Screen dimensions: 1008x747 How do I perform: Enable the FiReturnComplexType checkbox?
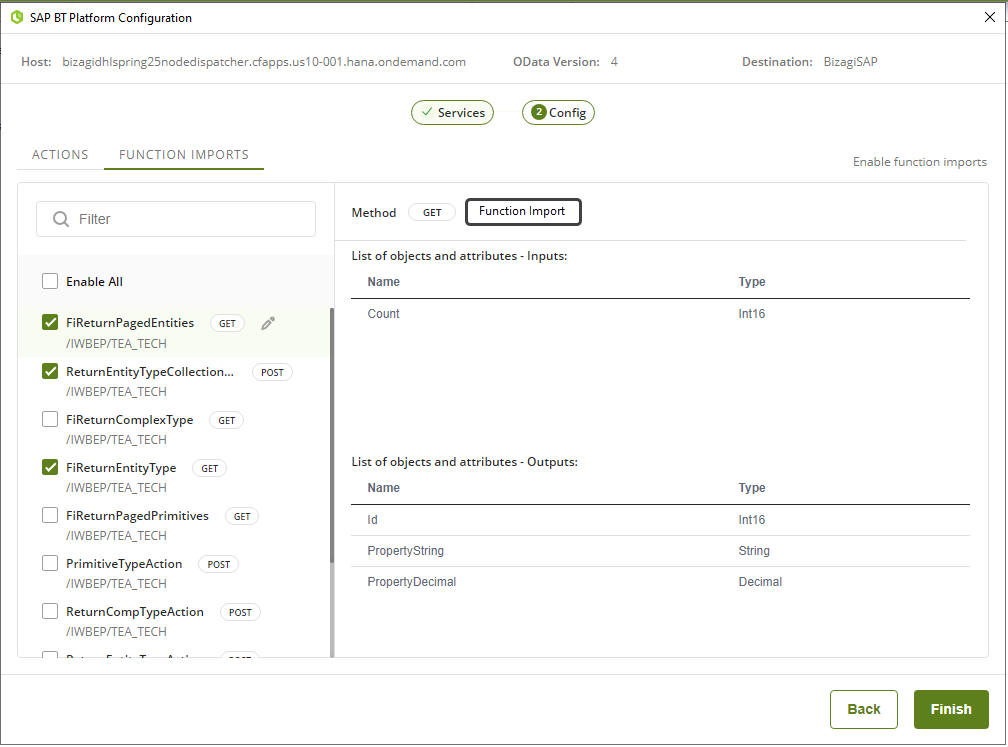click(x=50, y=420)
